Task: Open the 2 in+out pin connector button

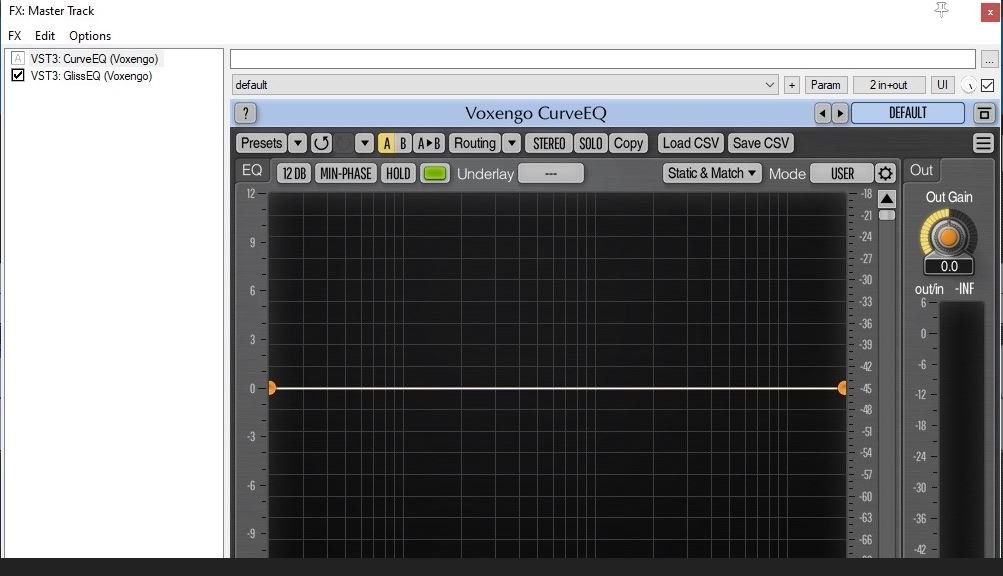Action: tap(888, 84)
